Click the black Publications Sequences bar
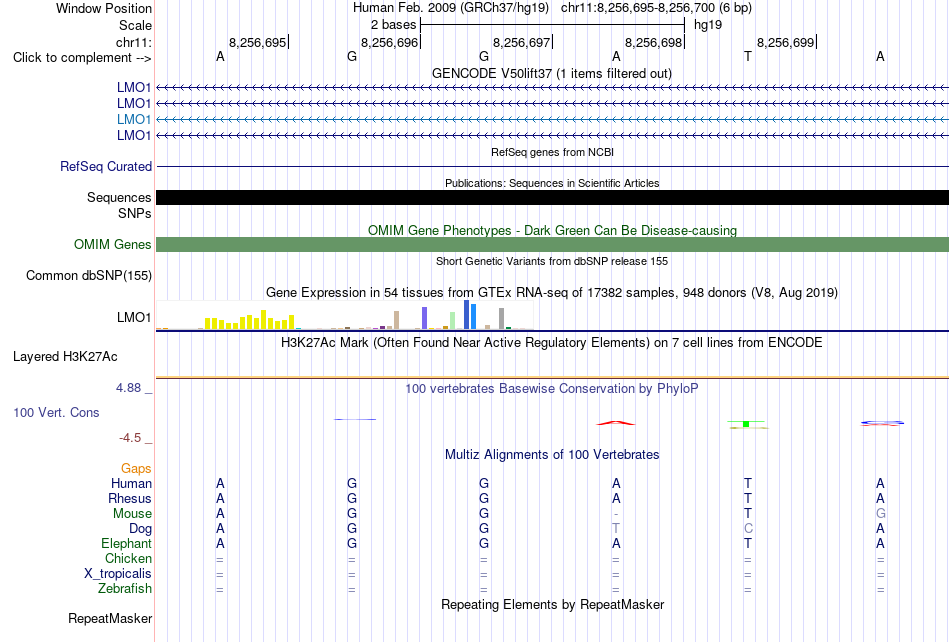The width and height of the screenshot is (950, 642). click(552, 197)
